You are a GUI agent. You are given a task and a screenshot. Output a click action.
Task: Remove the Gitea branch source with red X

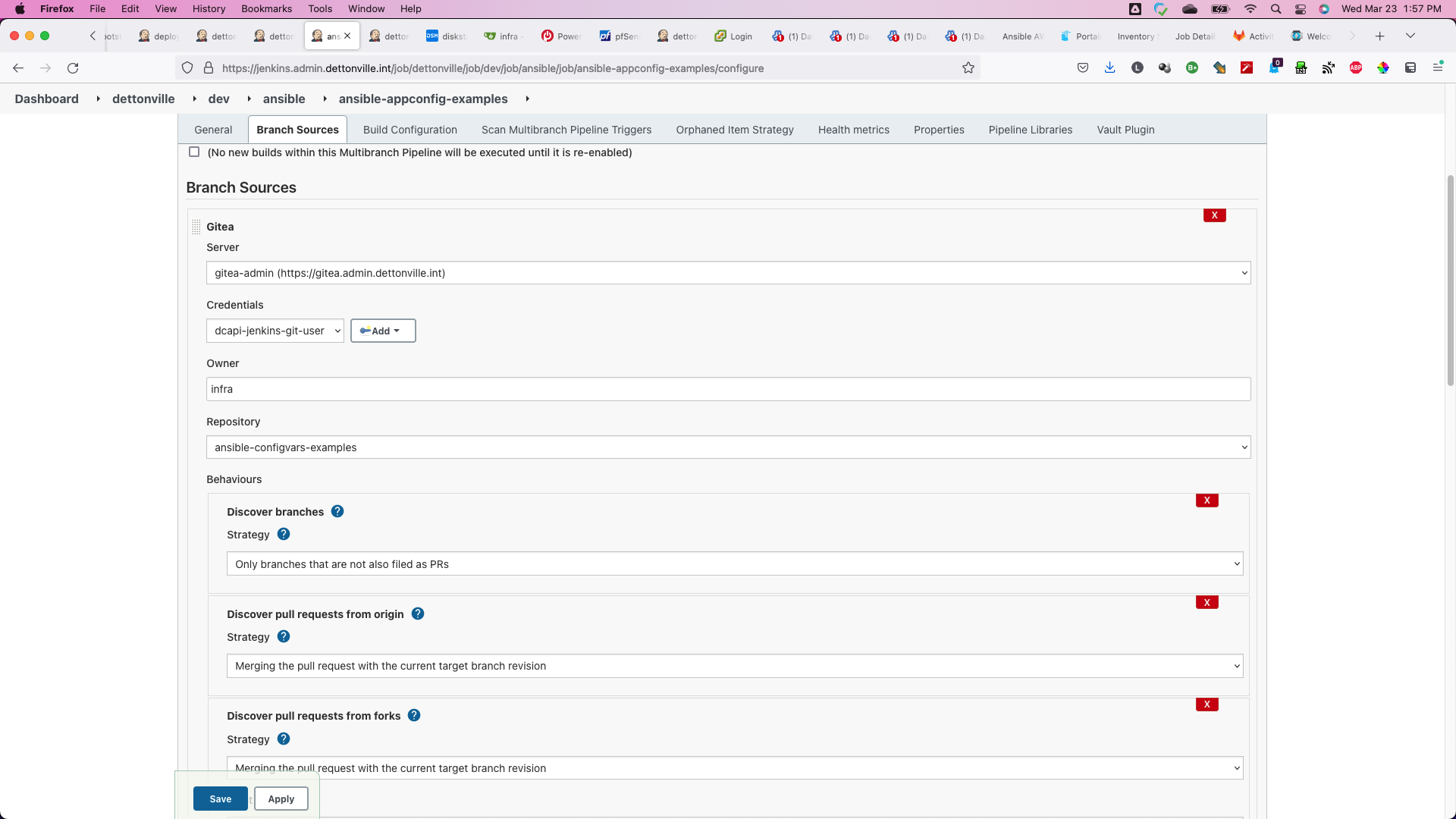(x=1214, y=215)
